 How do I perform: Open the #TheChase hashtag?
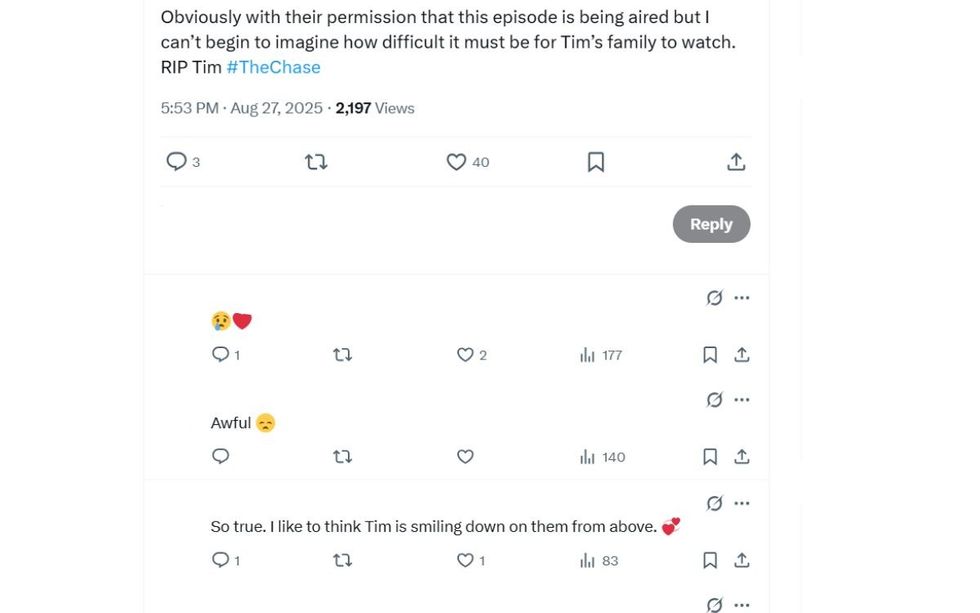273,68
